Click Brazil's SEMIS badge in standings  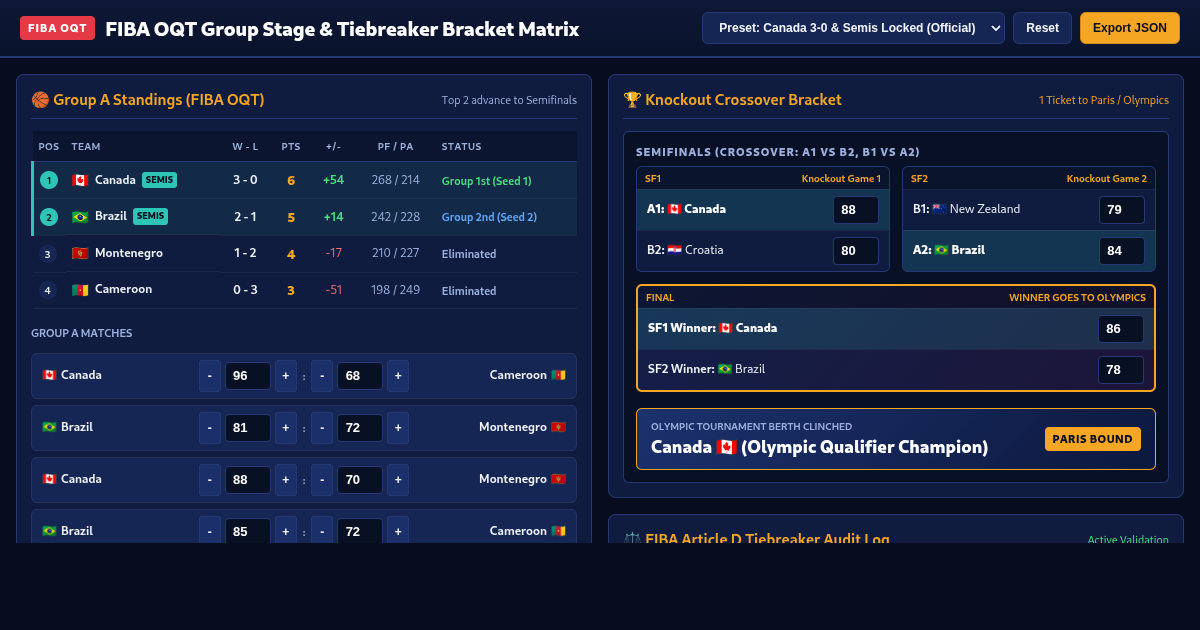click(151, 216)
